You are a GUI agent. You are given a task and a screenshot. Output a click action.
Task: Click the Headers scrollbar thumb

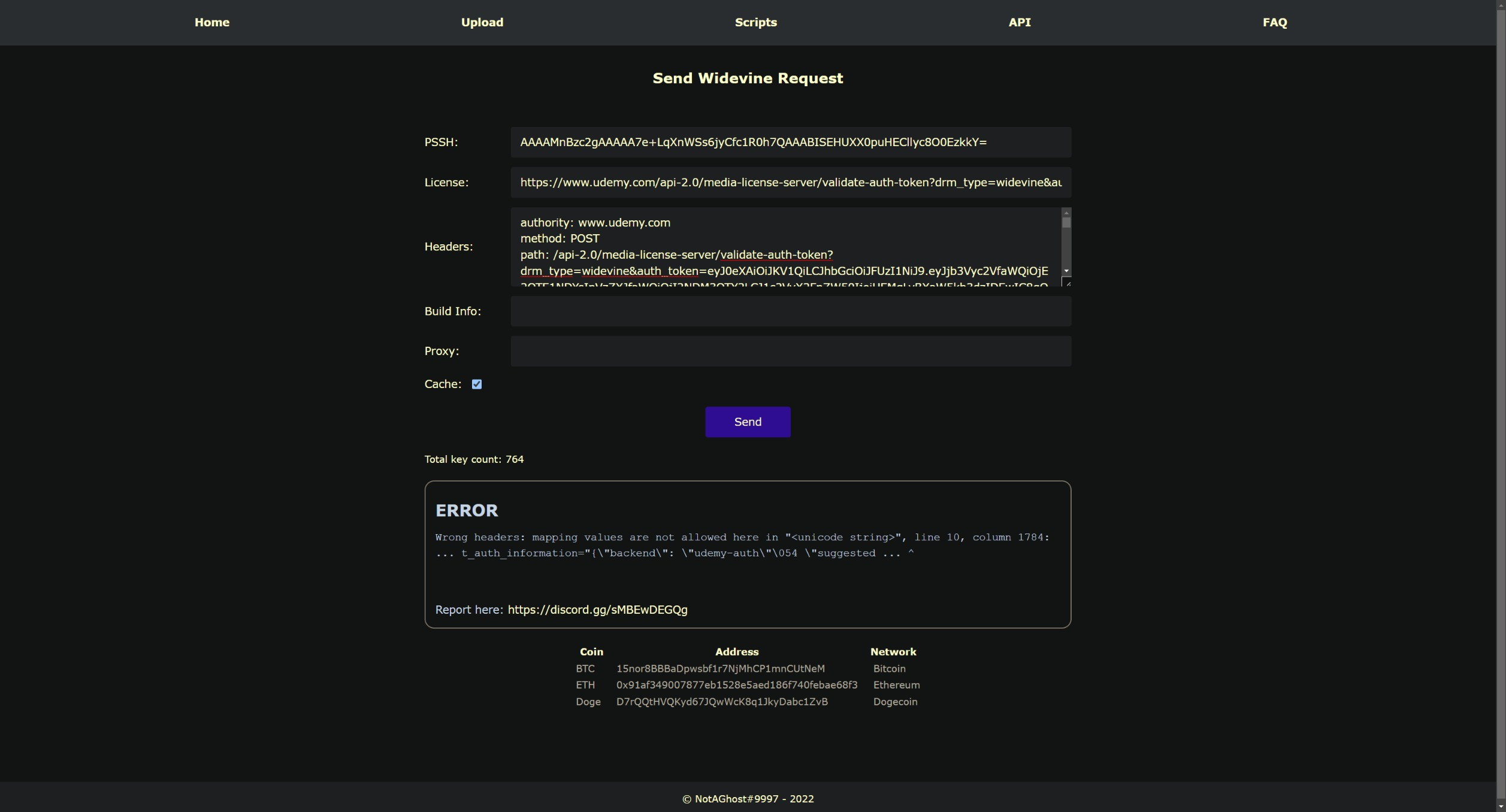[x=1066, y=222]
